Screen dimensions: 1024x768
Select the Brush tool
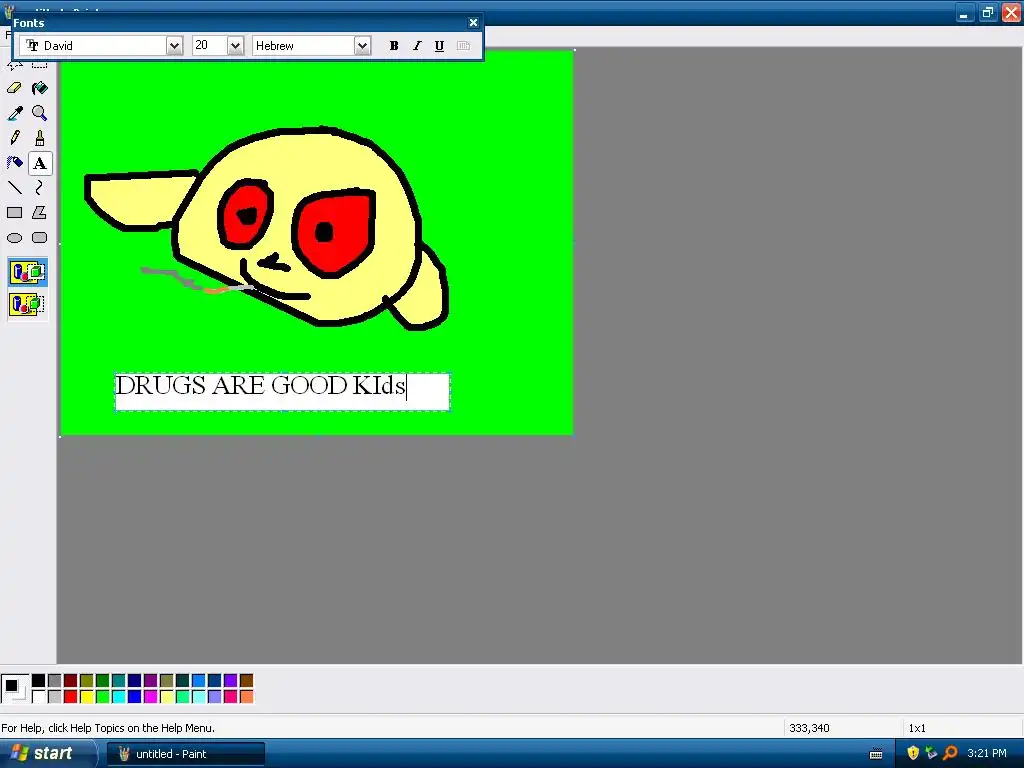click(40, 138)
